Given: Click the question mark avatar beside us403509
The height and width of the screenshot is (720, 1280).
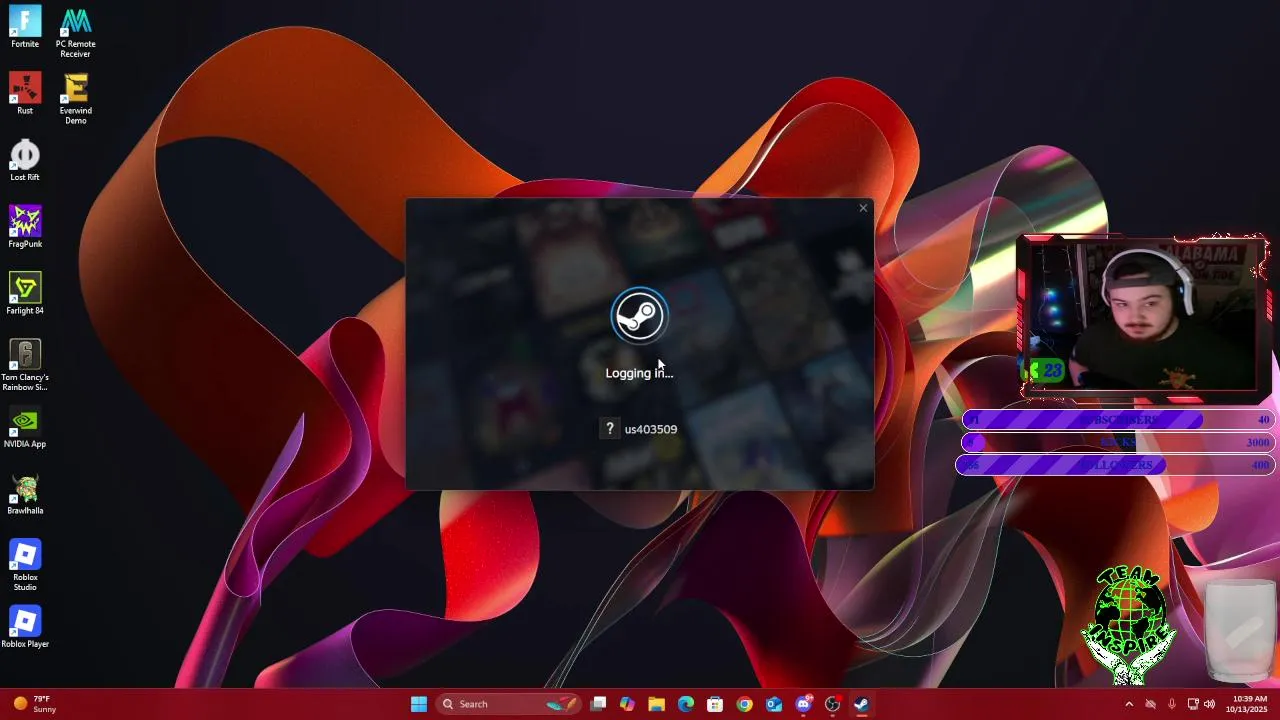Looking at the screenshot, I should 609,429.
